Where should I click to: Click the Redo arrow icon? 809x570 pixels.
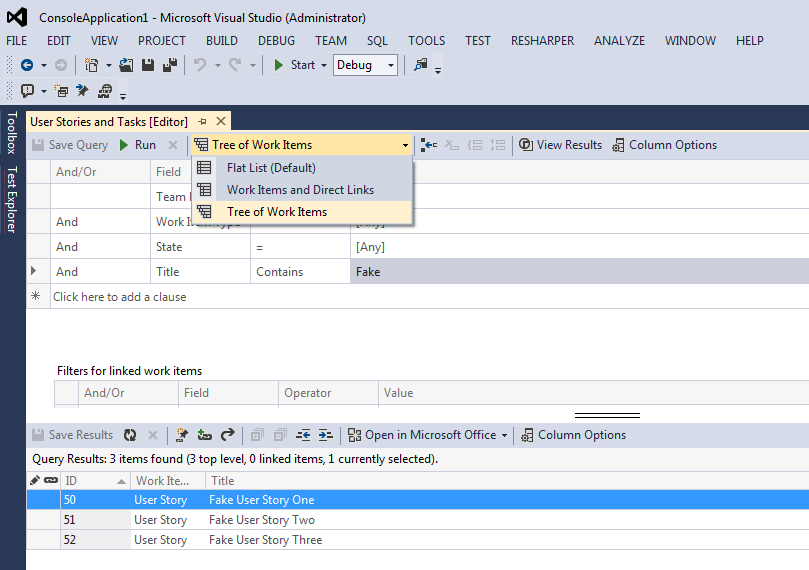coord(235,65)
